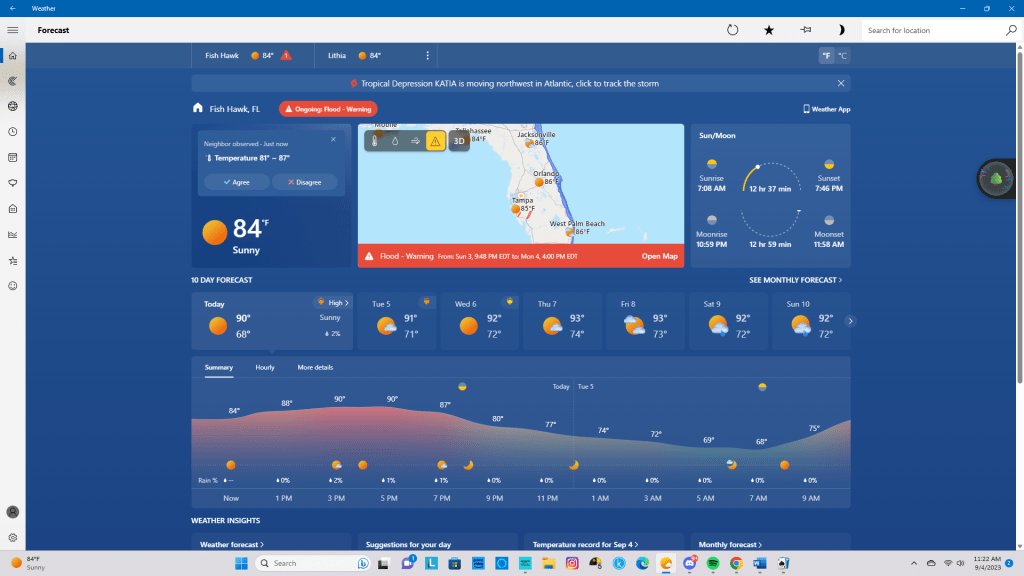Open the More details tab
The image size is (1024, 576).
coord(315,368)
